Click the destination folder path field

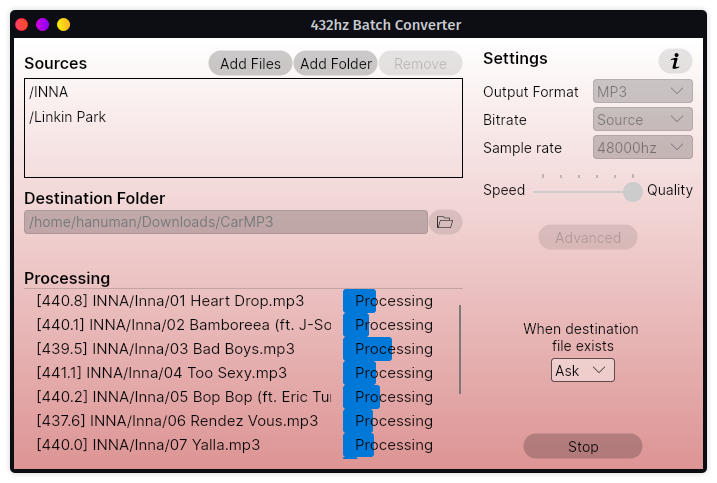click(x=226, y=222)
